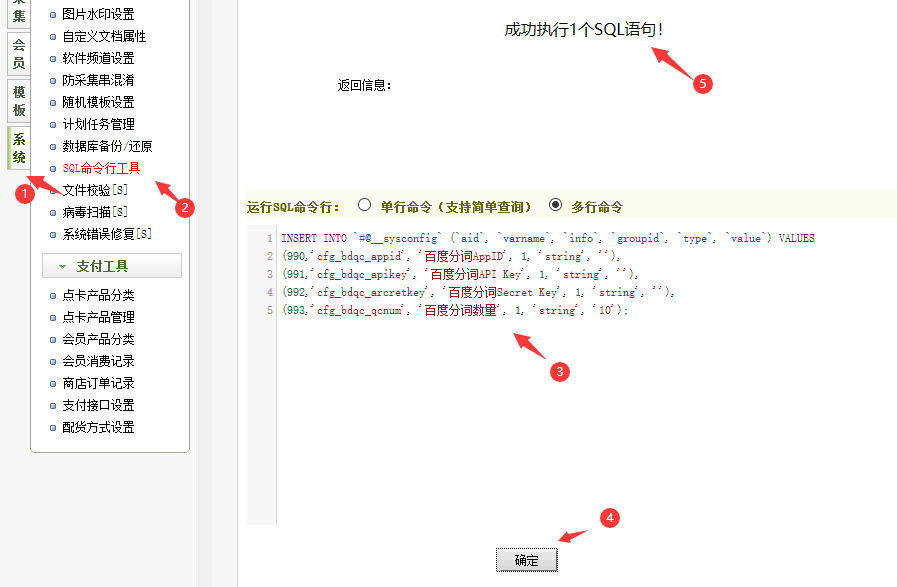This screenshot has width=897, height=587.
Task: Click the bullet icon beside 病毒扫描[S]
Action: point(54,212)
